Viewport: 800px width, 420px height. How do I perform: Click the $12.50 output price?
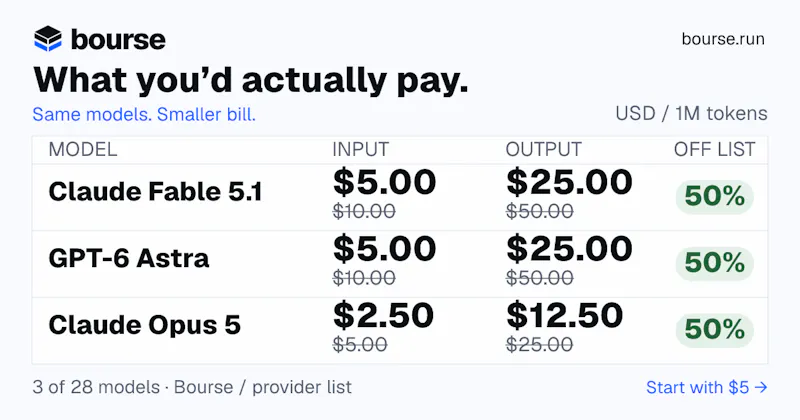tap(564, 315)
